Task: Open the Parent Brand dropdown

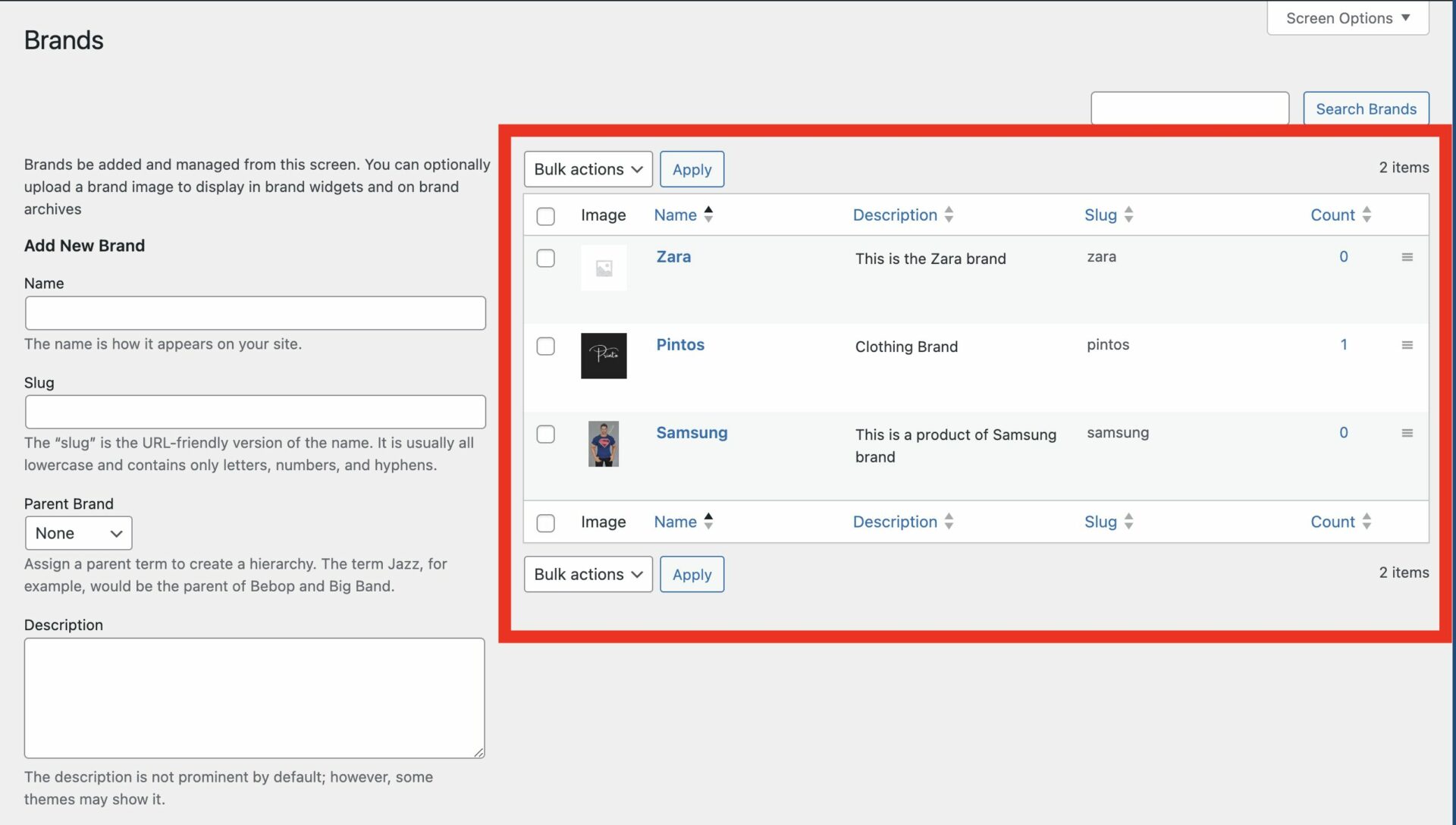Action: click(78, 533)
